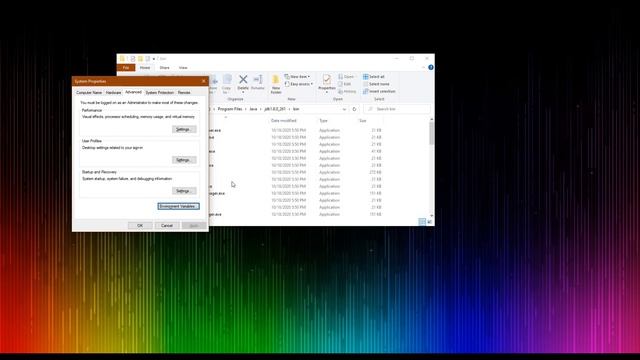Sort by the Type column header

coord(337,121)
